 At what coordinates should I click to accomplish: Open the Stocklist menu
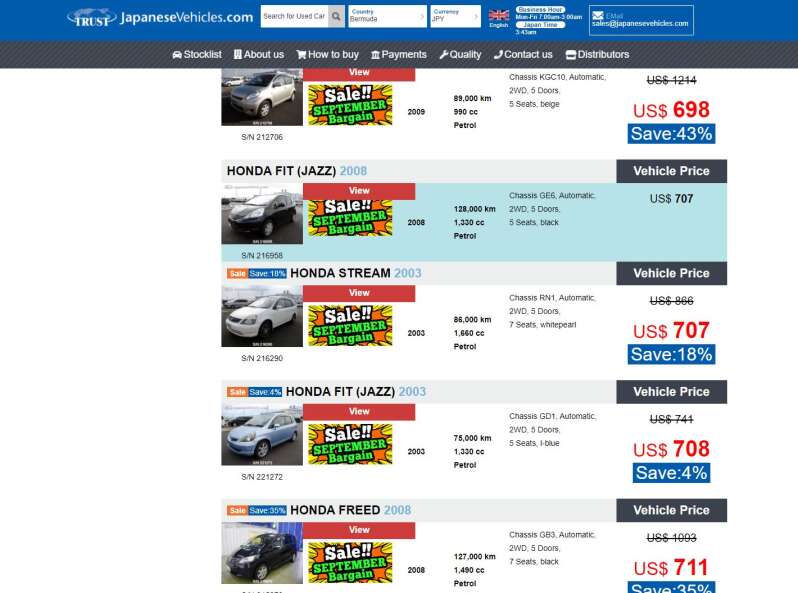pyautogui.click(x=197, y=54)
